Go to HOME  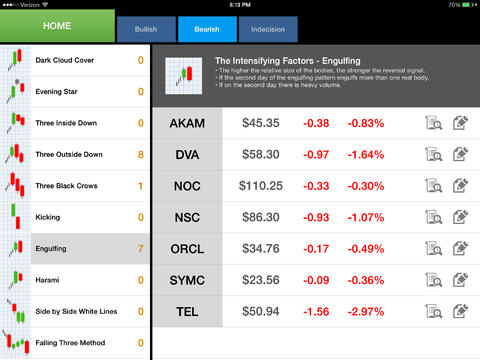point(57,26)
